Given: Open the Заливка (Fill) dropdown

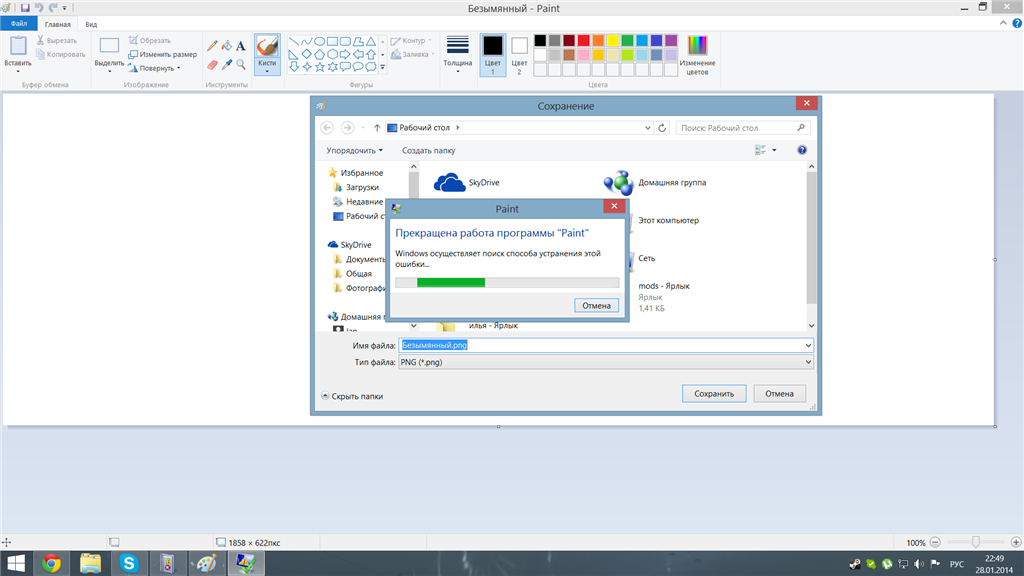Looking at the screenshot, I should 413,54.
